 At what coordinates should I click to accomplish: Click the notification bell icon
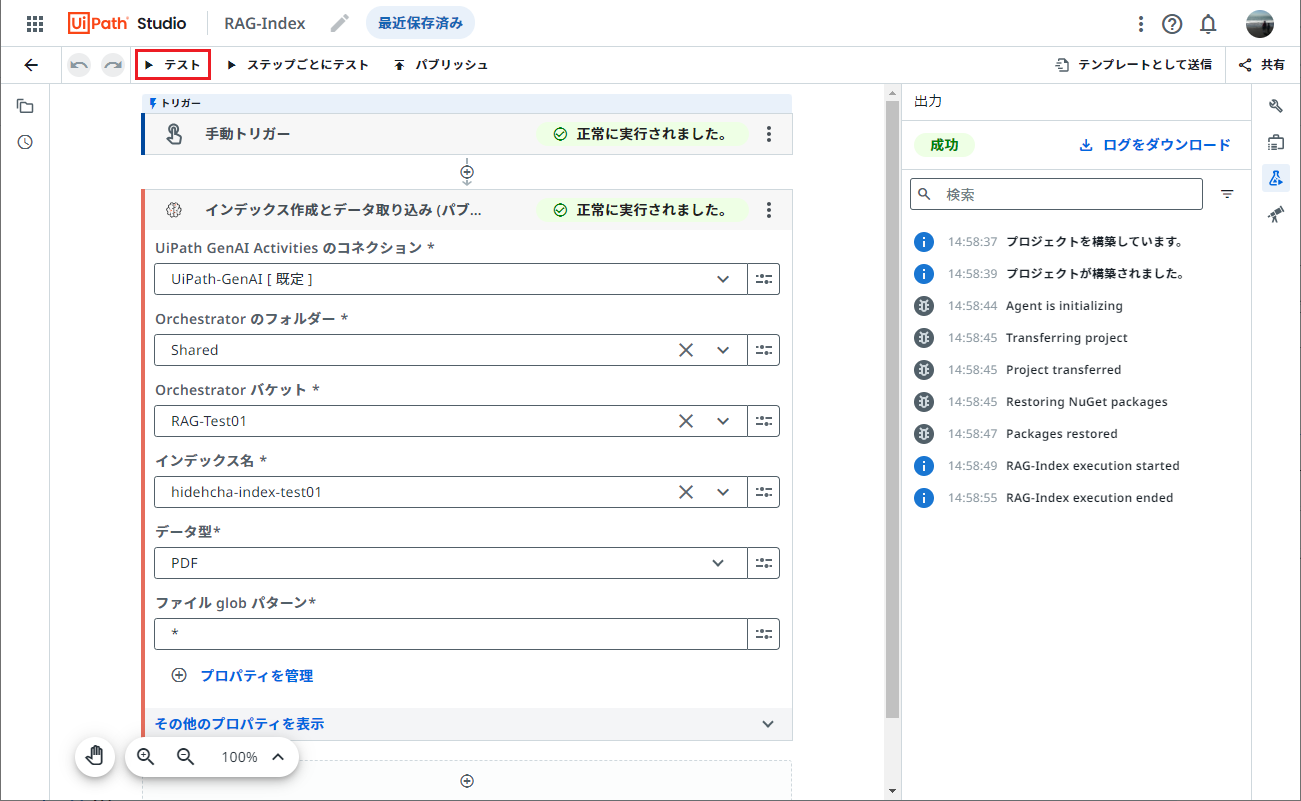click(x=1208, y=23)
